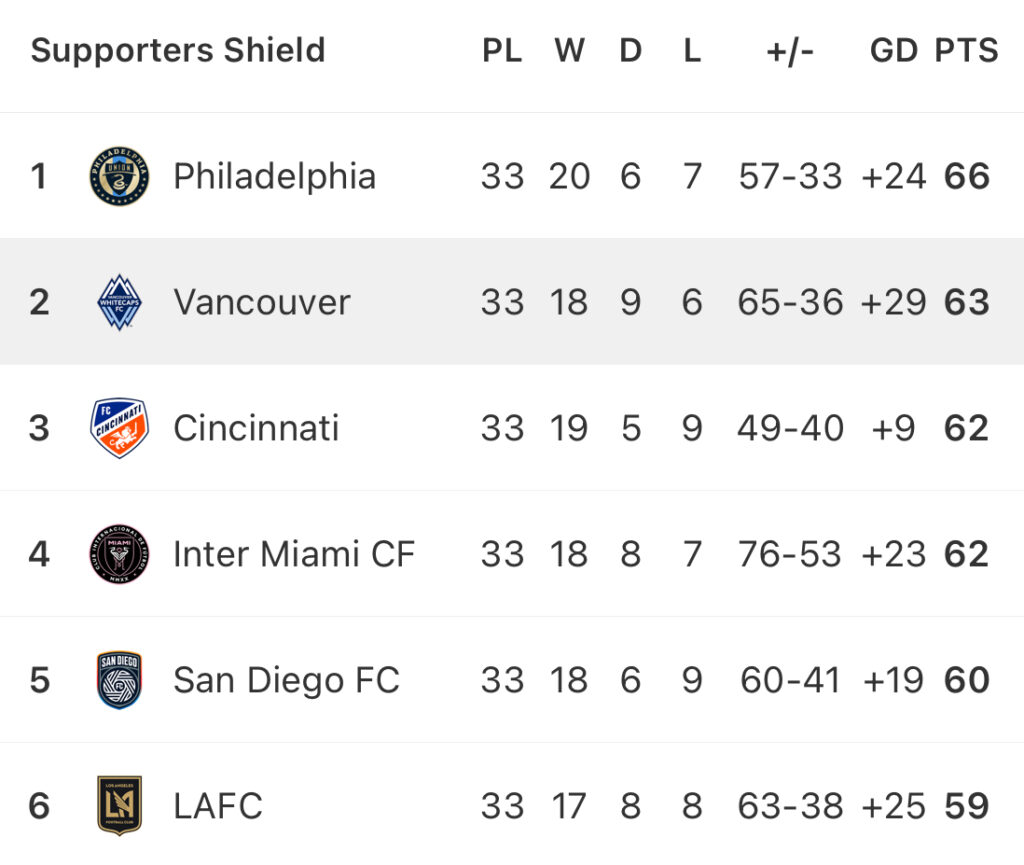Open the Philadelphia team name link
1024x865 pixels.
click(274, 176)
